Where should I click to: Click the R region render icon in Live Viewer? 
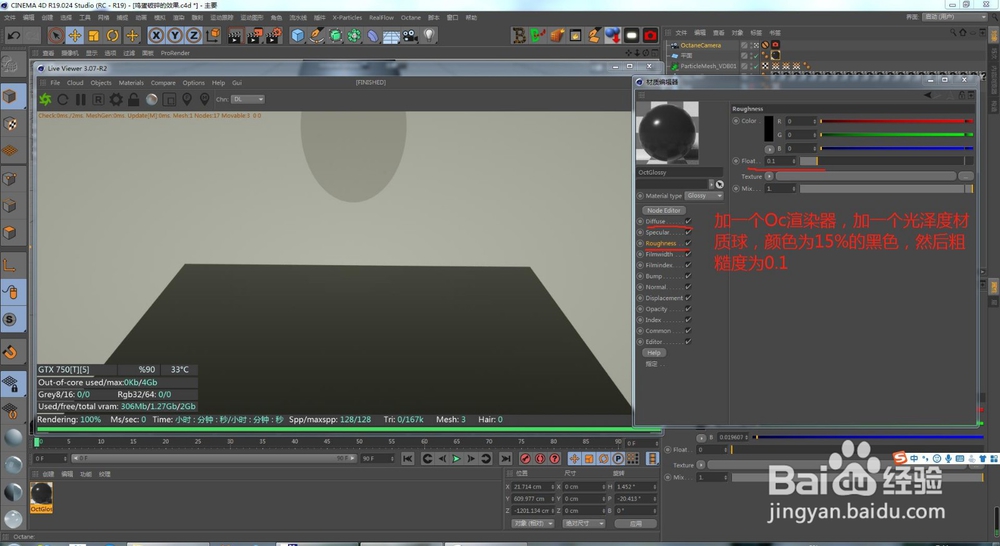click(98, 100)
